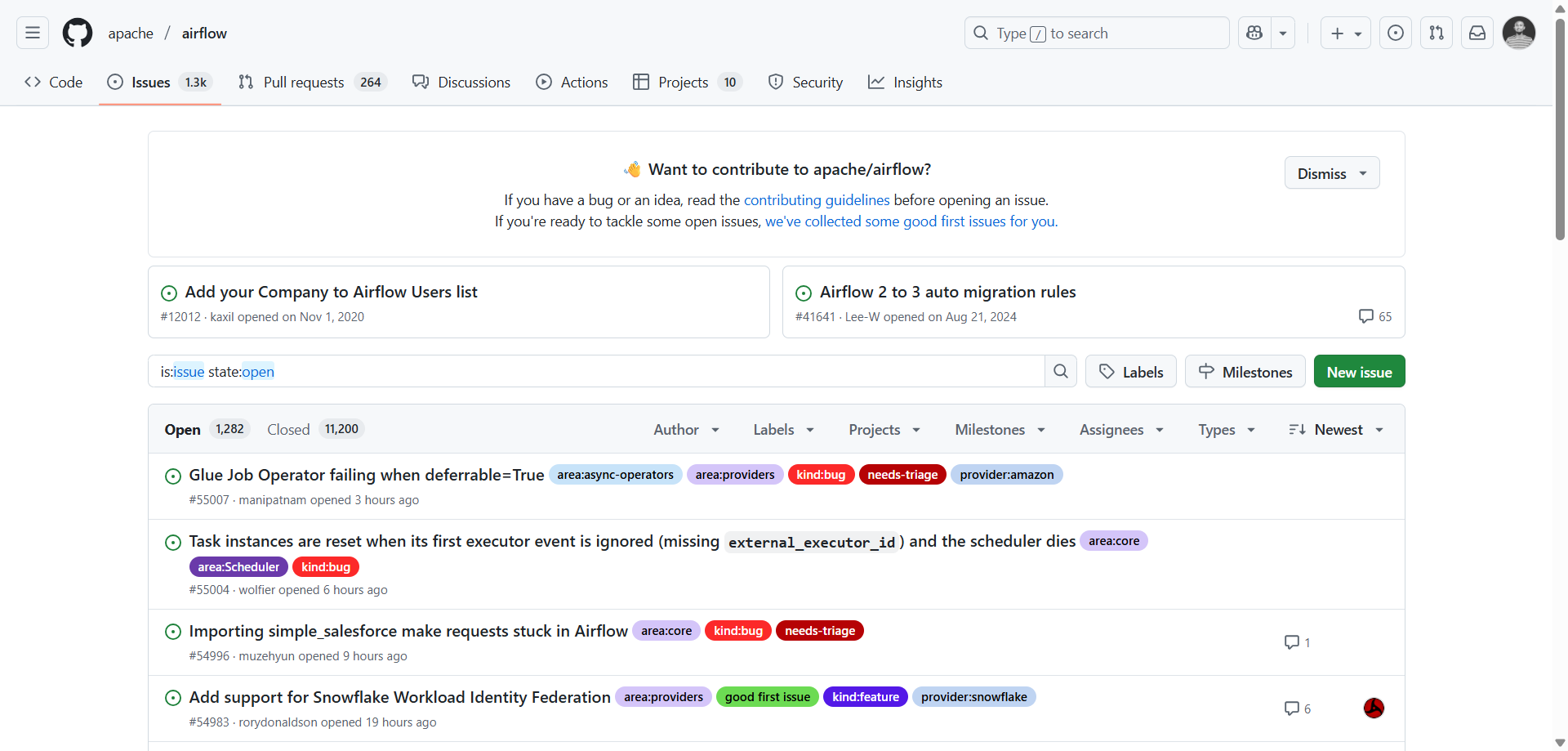Click the search magnifier in issue filter

pyautogui.click(x=1061, y=371)
